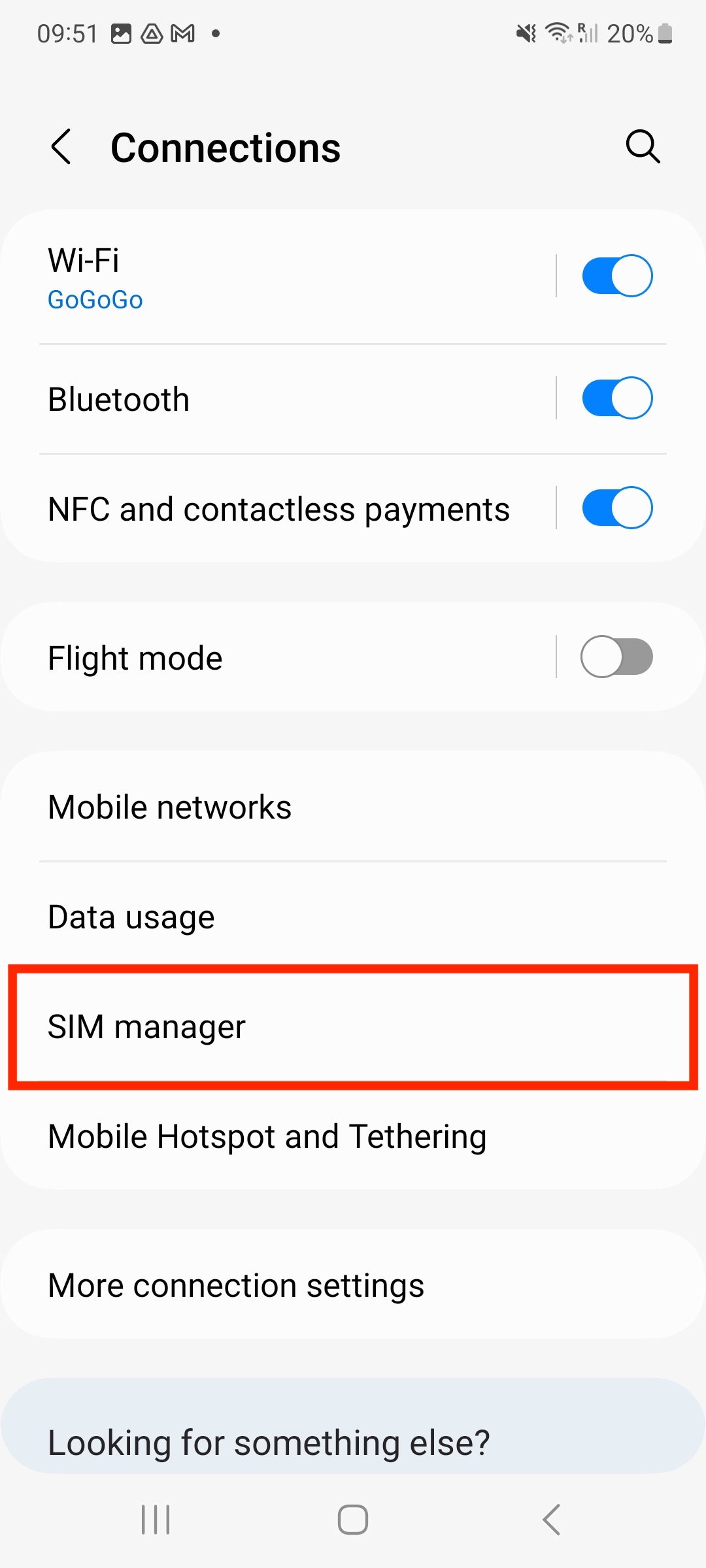
Task: Tap the gallery image notification icon
Action: click(122, 33)
